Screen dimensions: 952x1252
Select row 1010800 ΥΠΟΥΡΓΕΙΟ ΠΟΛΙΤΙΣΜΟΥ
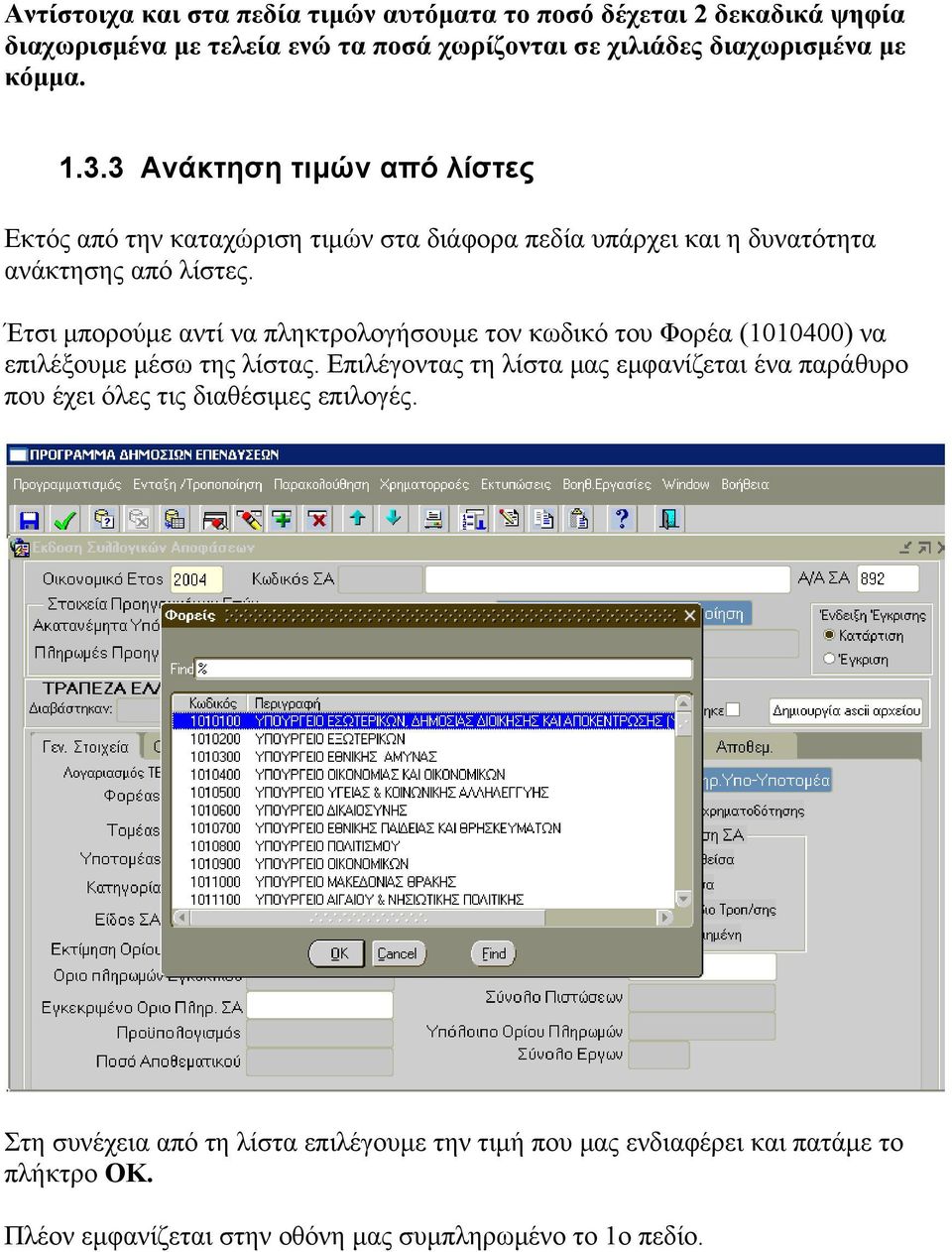[423, 846]
